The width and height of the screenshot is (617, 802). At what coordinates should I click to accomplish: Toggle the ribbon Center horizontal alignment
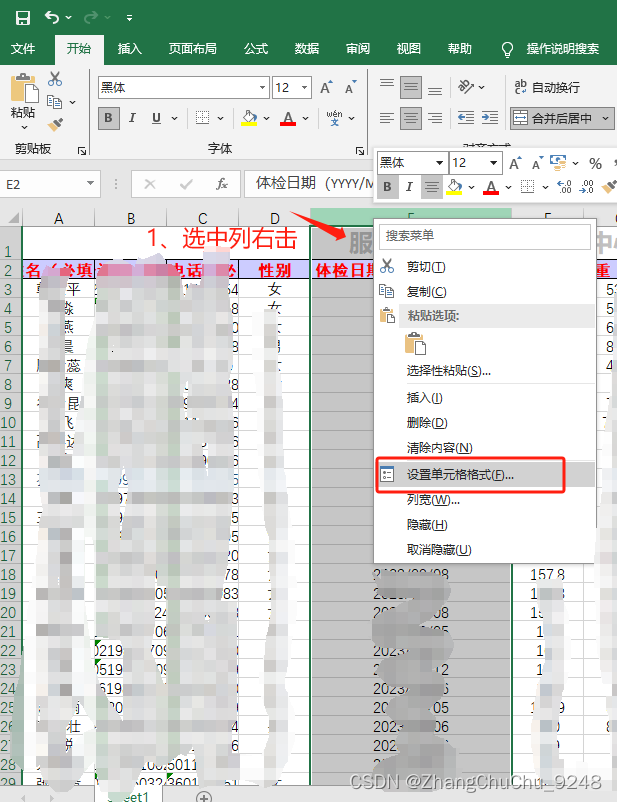click(411, 118)
